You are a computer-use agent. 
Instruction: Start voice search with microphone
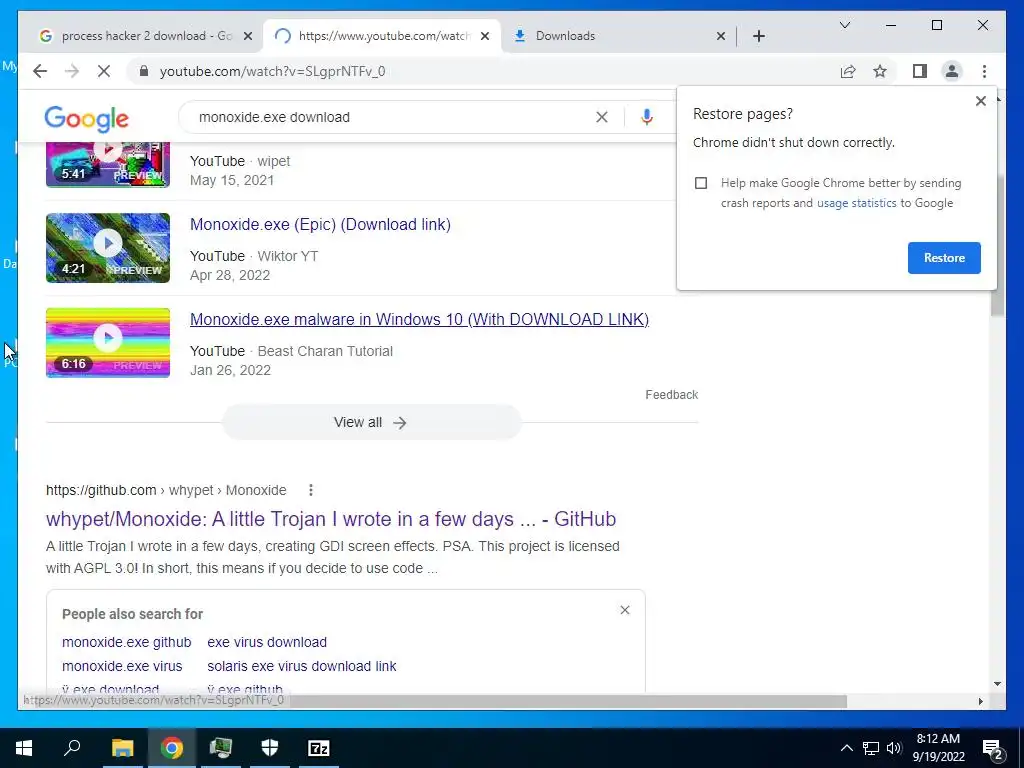pos(647,117)
